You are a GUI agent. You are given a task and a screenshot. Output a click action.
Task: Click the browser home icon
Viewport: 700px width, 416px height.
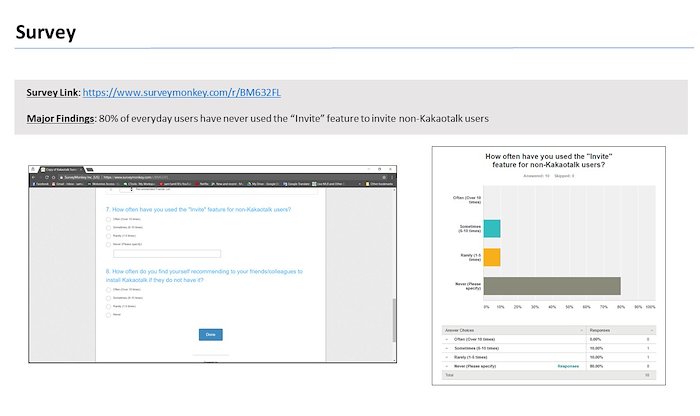click(x=53, y=177)
